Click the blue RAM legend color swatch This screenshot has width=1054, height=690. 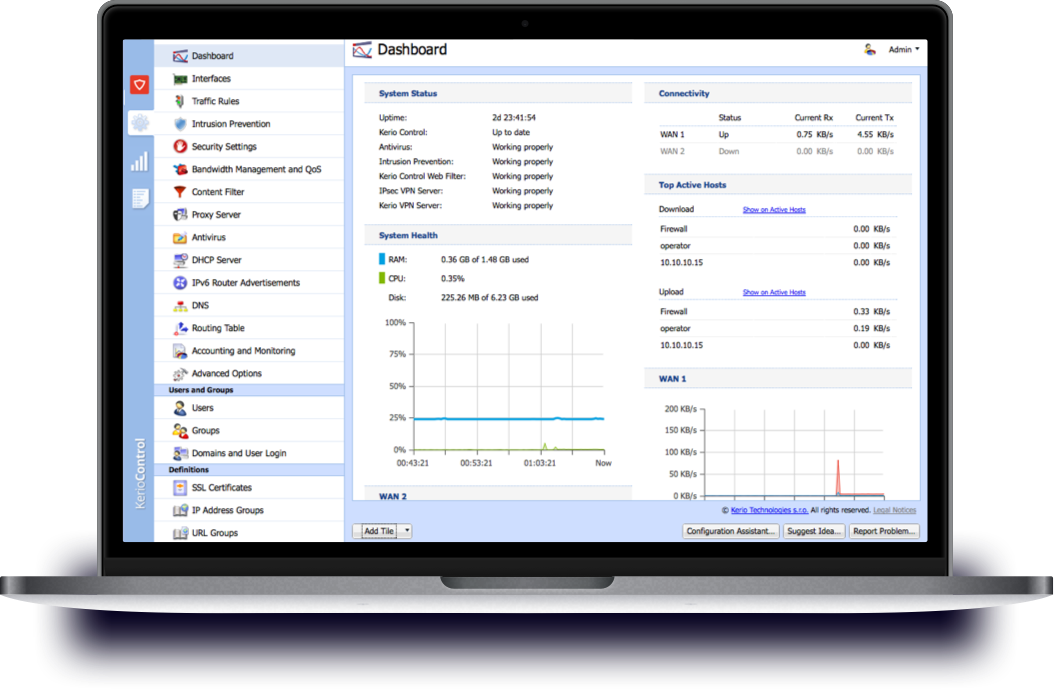382,259
